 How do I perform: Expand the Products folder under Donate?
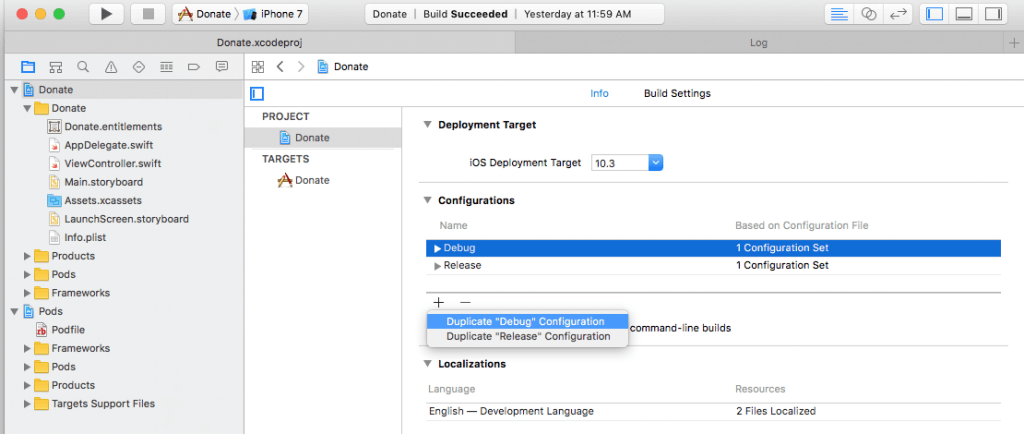point(27,256)
